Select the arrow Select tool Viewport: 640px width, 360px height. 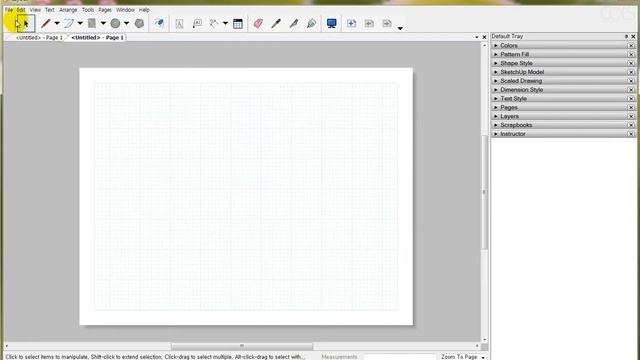click(x=25, y=24)
